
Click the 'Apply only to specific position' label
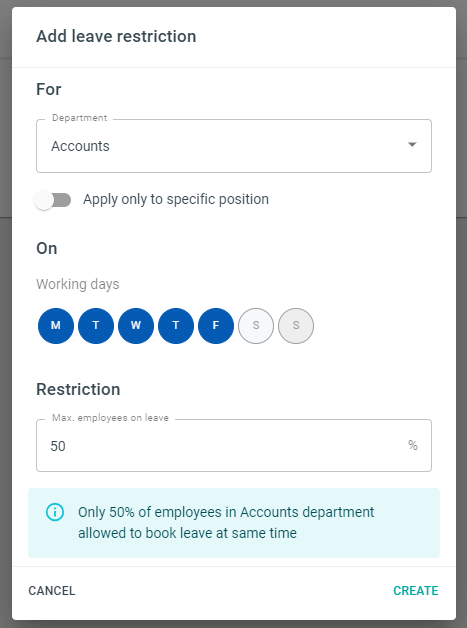click(176, 199)
